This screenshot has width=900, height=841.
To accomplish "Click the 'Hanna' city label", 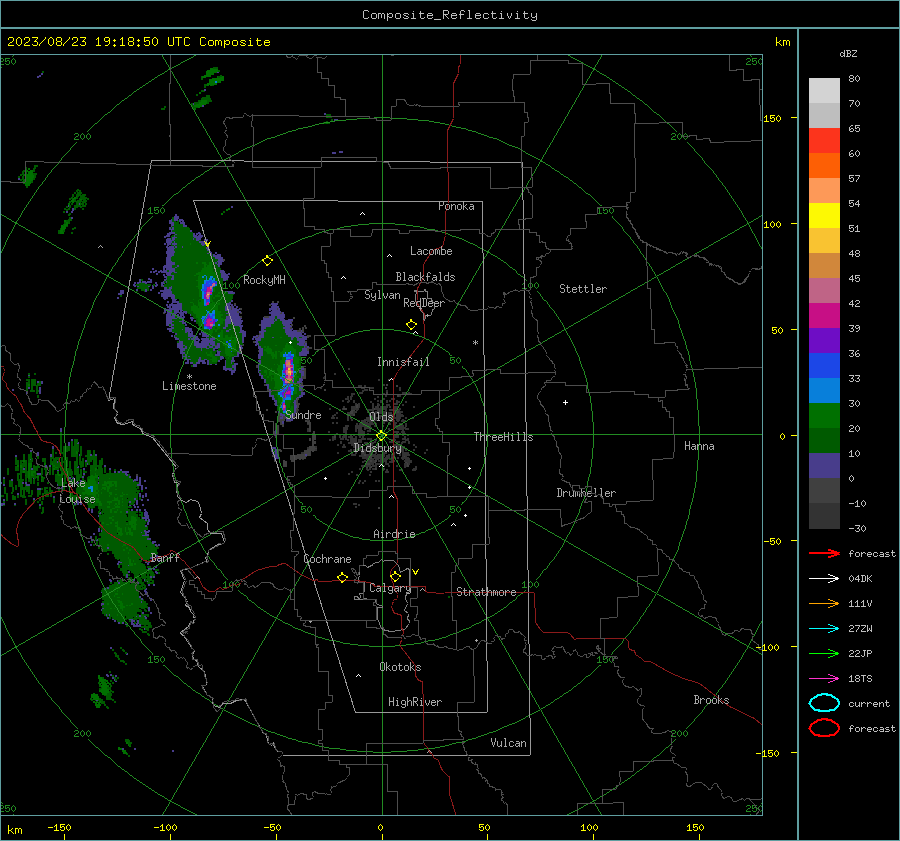I will pyautogui.click(x=699, y=446).
